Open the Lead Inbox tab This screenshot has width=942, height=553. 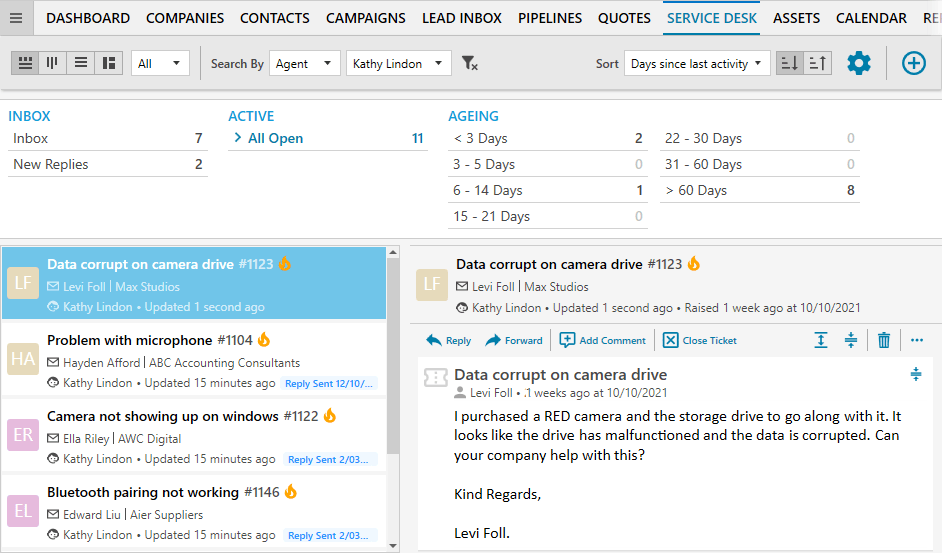pos(461,18)
